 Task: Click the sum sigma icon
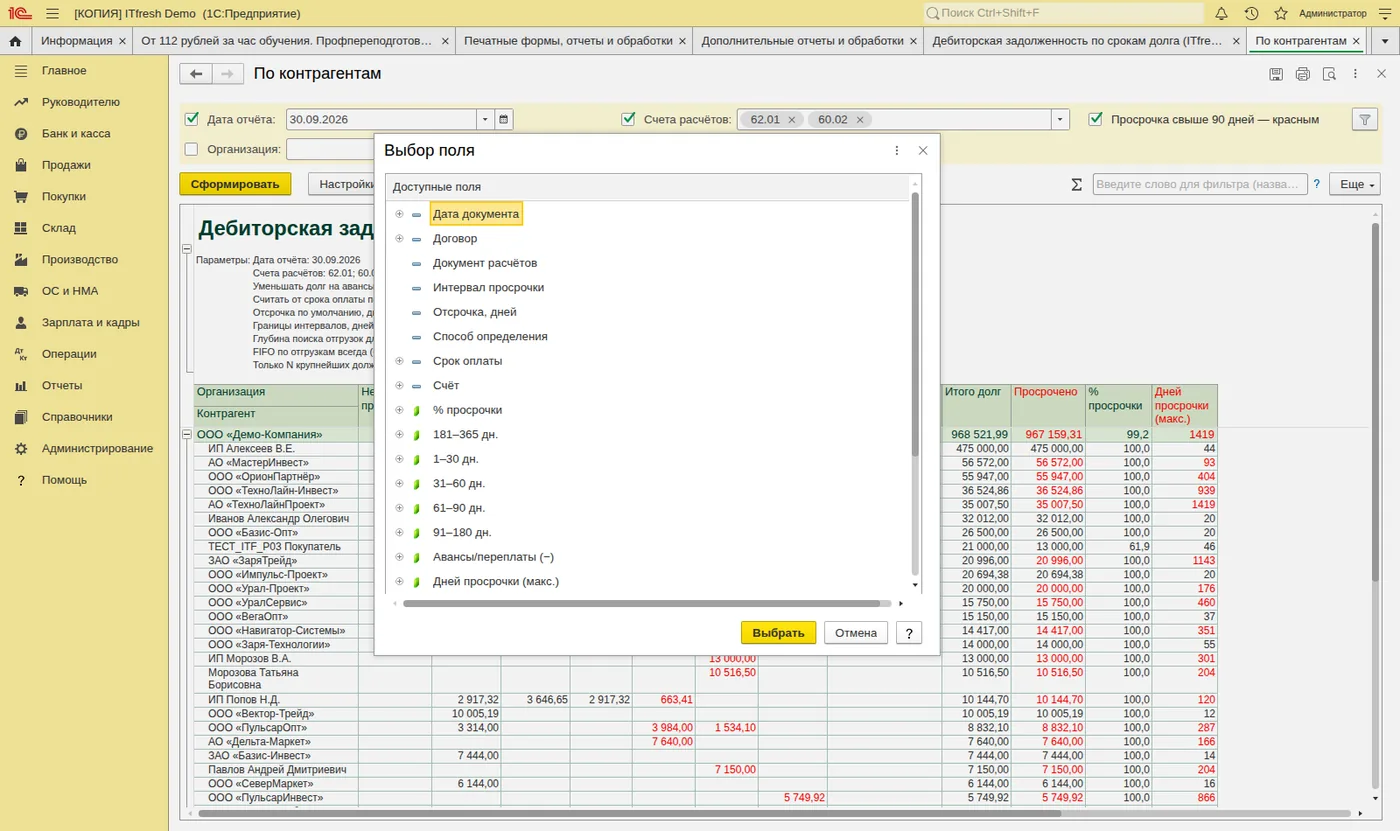pos(1077,184)
